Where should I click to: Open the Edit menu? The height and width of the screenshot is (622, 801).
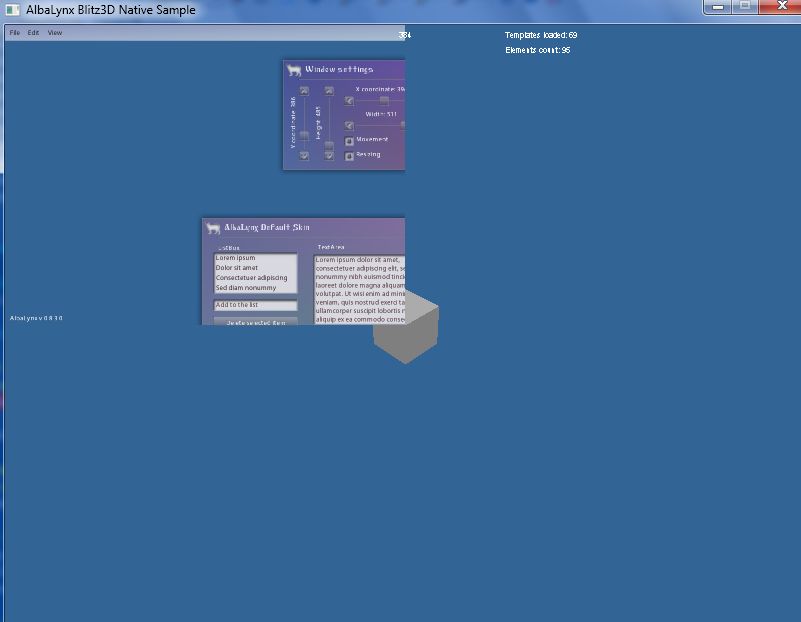click(33, 33)
